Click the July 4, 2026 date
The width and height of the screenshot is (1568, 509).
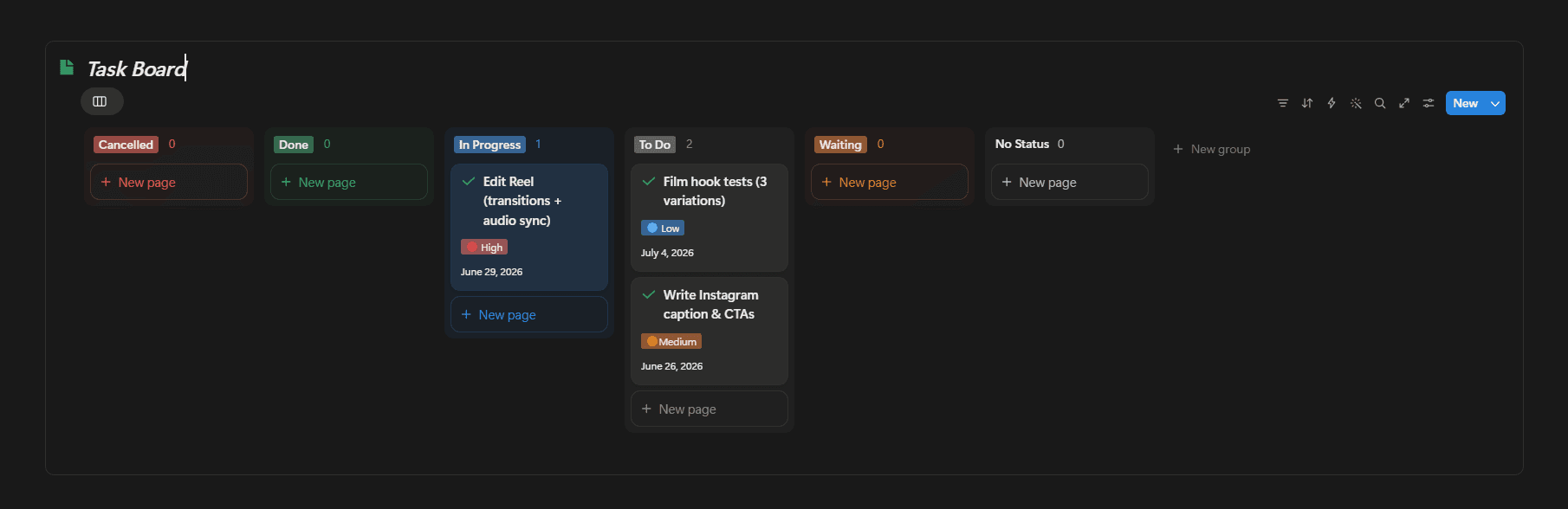667,253
